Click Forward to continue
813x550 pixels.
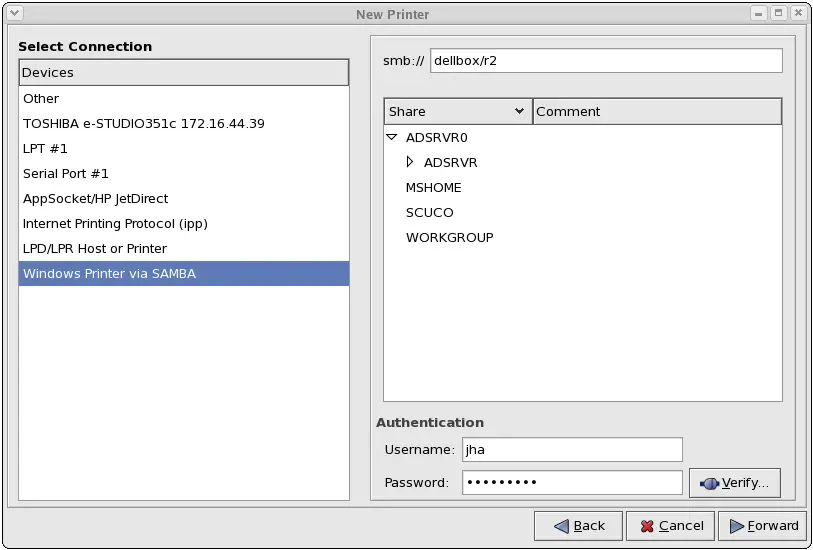(x=763, y=526)
